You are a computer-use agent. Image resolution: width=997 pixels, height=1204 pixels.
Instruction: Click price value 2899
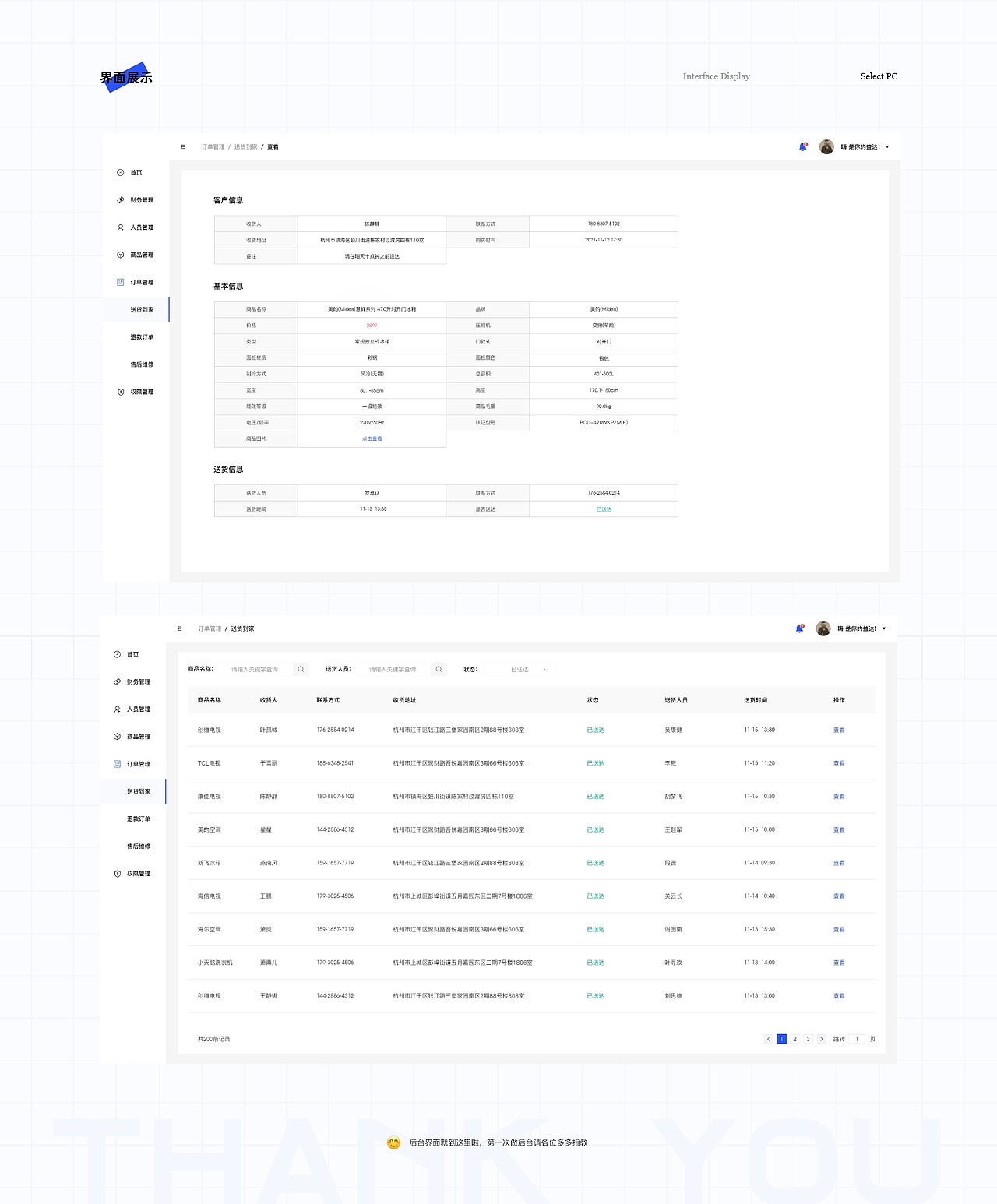click(x=372, y=325)
